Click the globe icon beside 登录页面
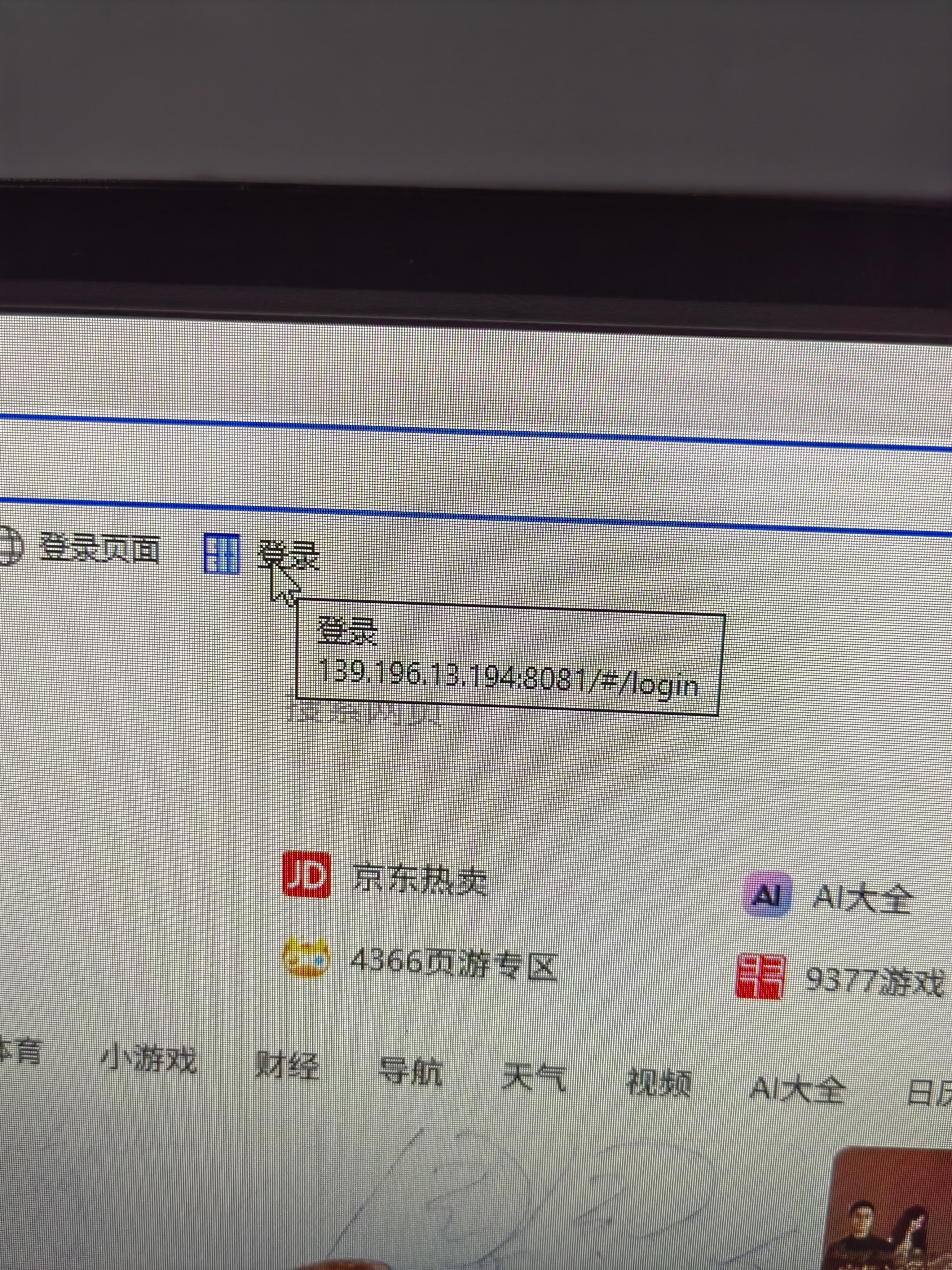The width and height of the screenshot is (952, 1270). coord(9,546)
